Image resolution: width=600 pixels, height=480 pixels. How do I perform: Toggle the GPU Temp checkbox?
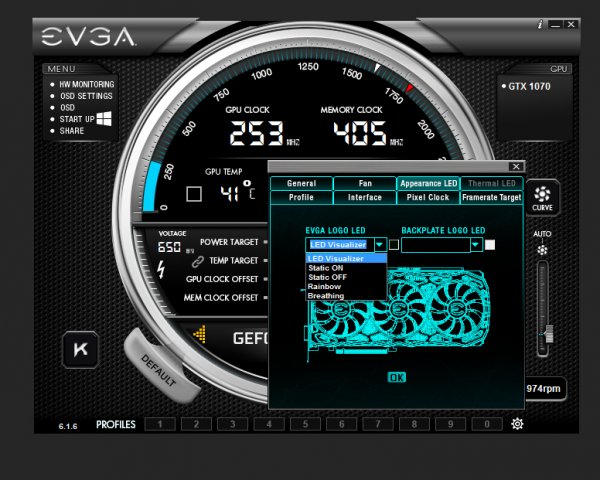pos(194,194)
